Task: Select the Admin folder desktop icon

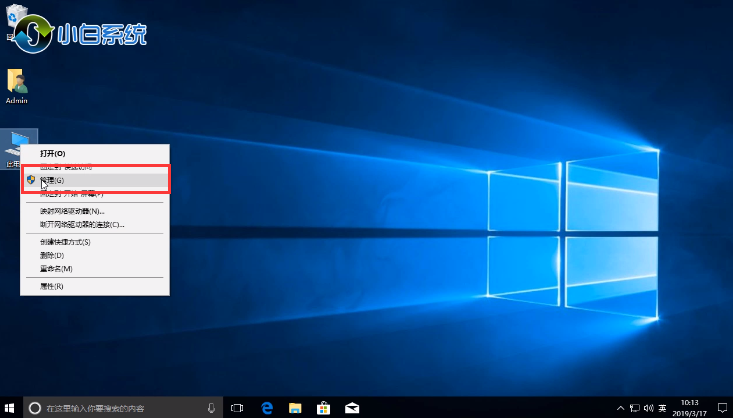Action: click(17, 86)
